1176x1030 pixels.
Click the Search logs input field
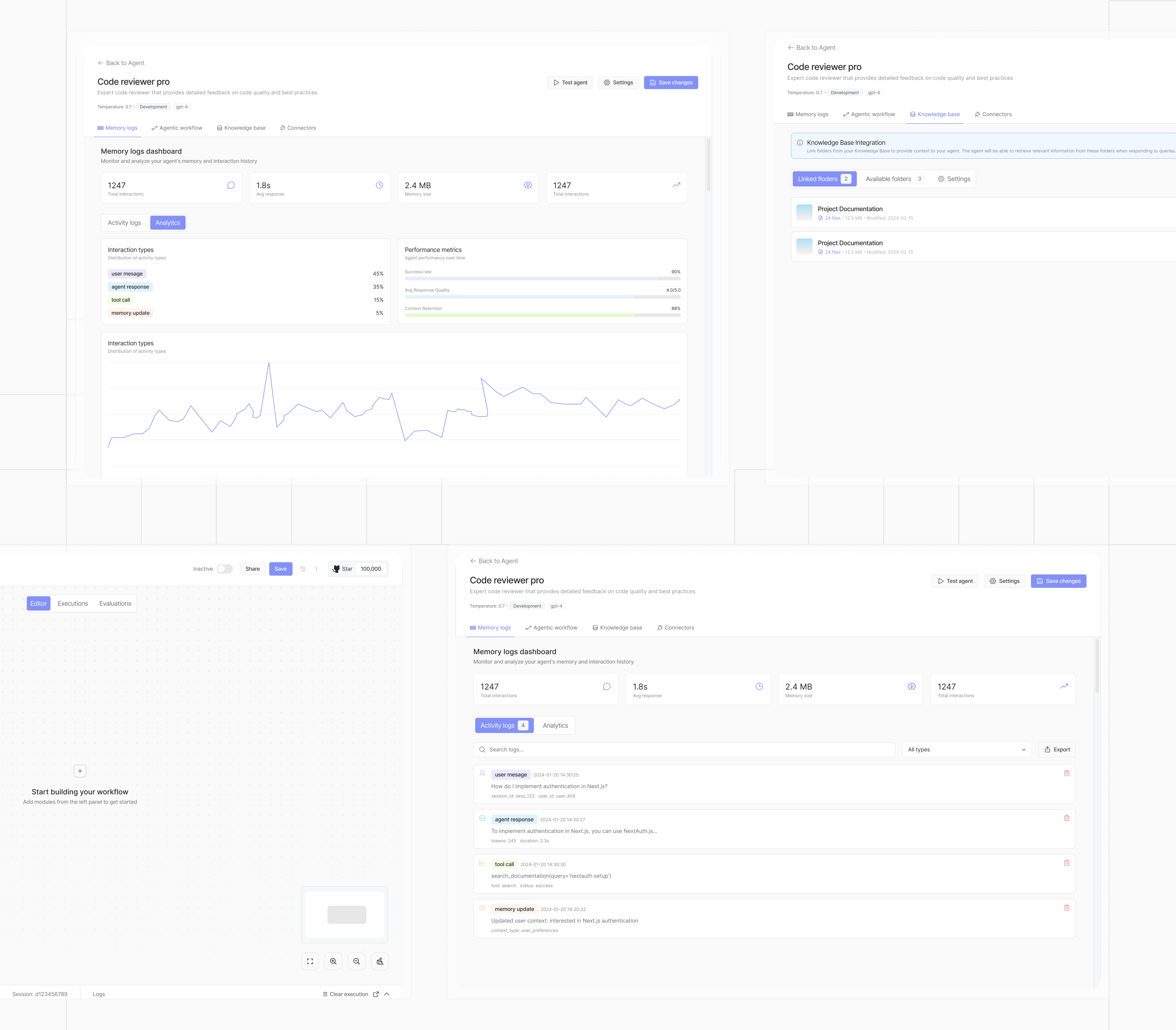pyautogui.click(x=684, y=749)
